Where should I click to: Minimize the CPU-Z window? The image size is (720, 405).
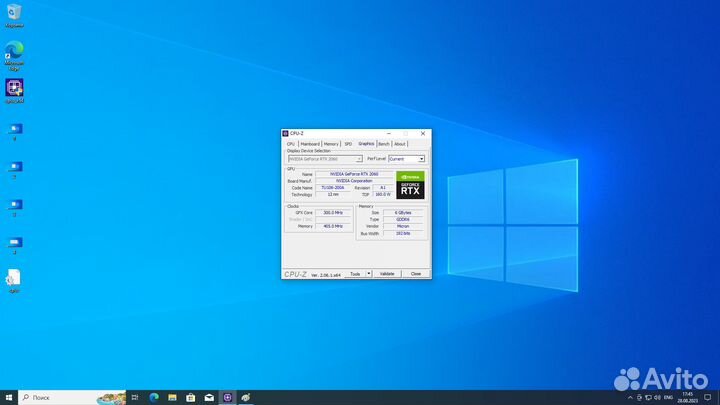tap(389, 134)
